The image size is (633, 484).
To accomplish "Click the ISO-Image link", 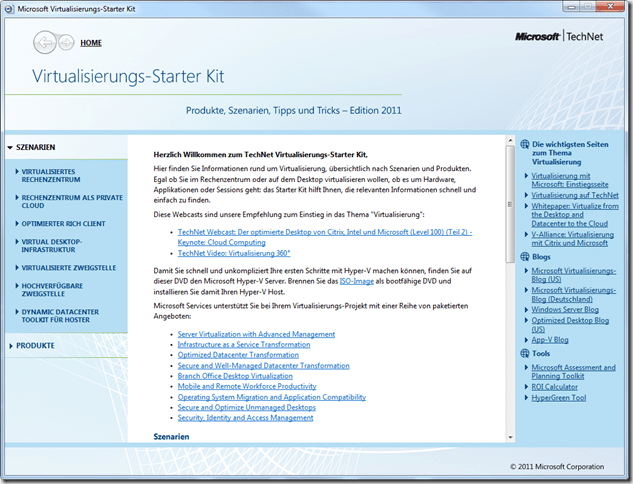I will click(357, 281).
